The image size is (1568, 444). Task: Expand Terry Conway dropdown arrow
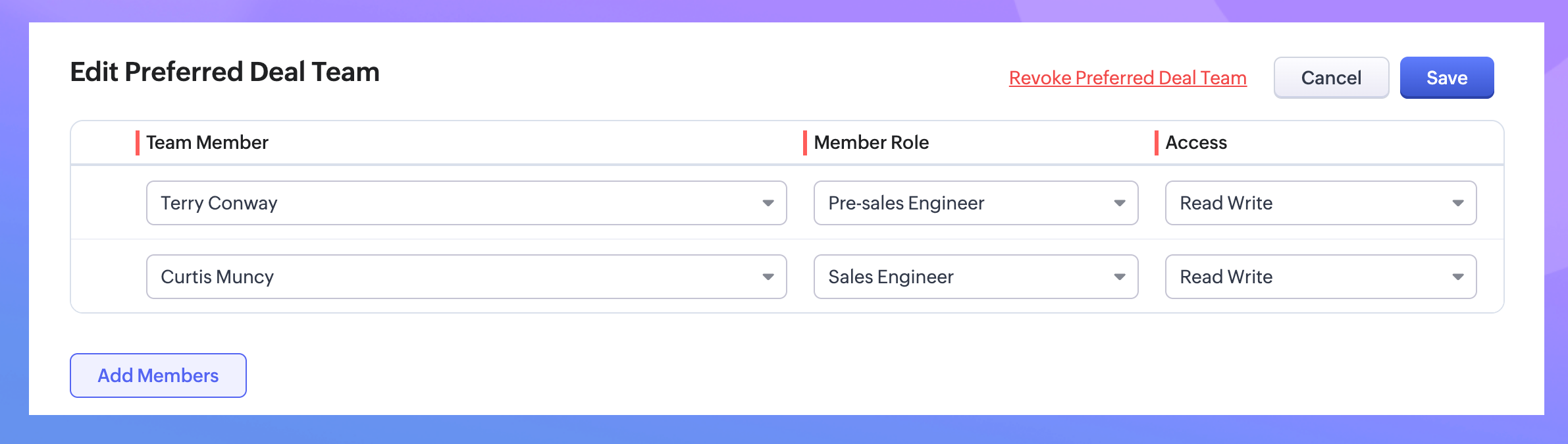[768, 203]
